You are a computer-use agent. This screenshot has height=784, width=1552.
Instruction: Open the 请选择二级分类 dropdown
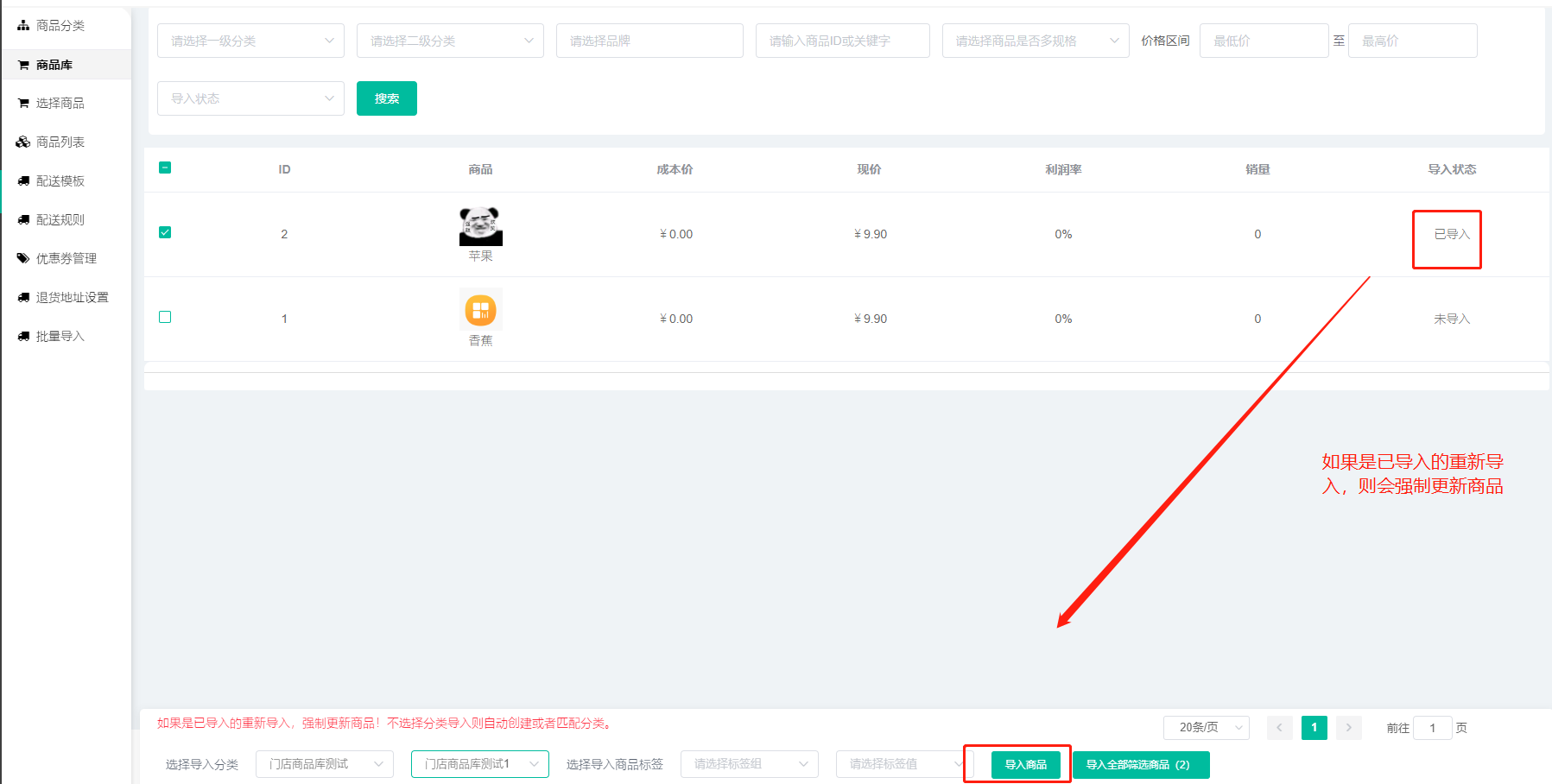450,41
